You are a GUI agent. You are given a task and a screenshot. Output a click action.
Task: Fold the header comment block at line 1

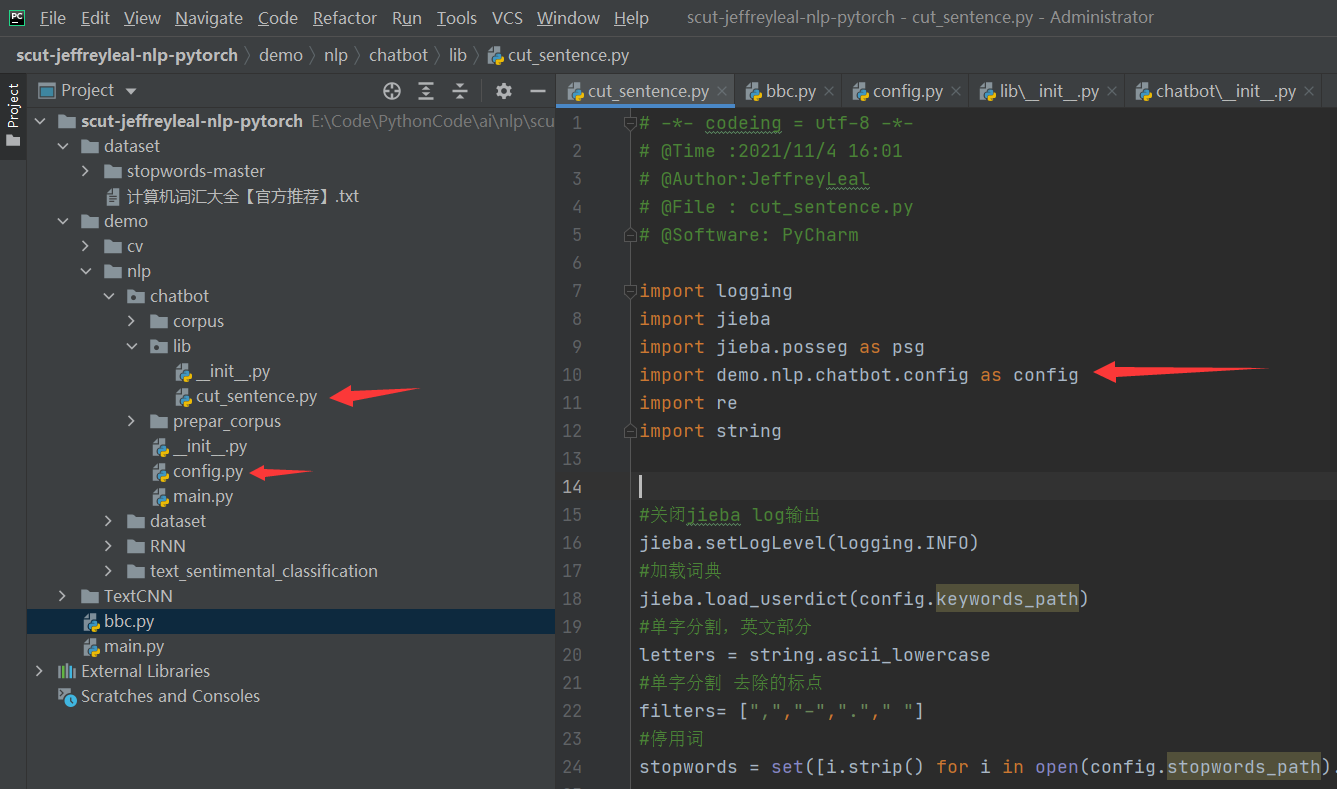pos(629,124)
